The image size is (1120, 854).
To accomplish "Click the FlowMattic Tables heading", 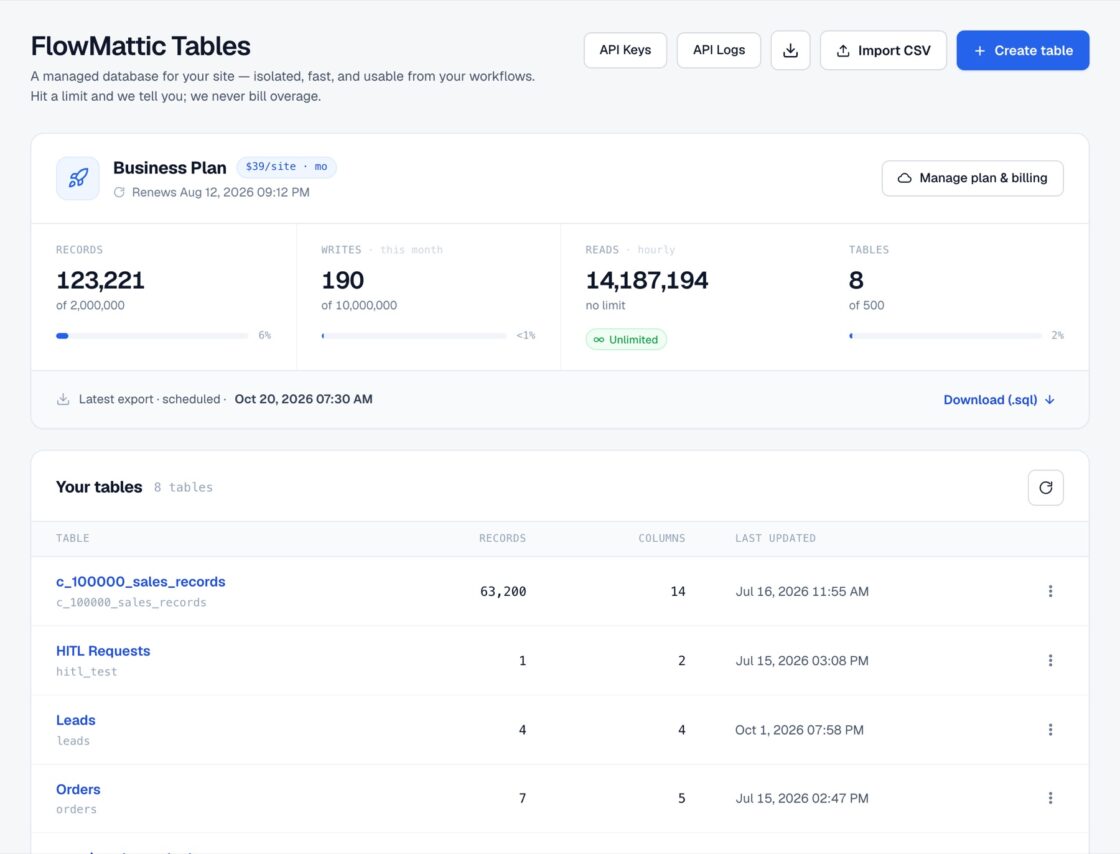I will tap(141, 46).
